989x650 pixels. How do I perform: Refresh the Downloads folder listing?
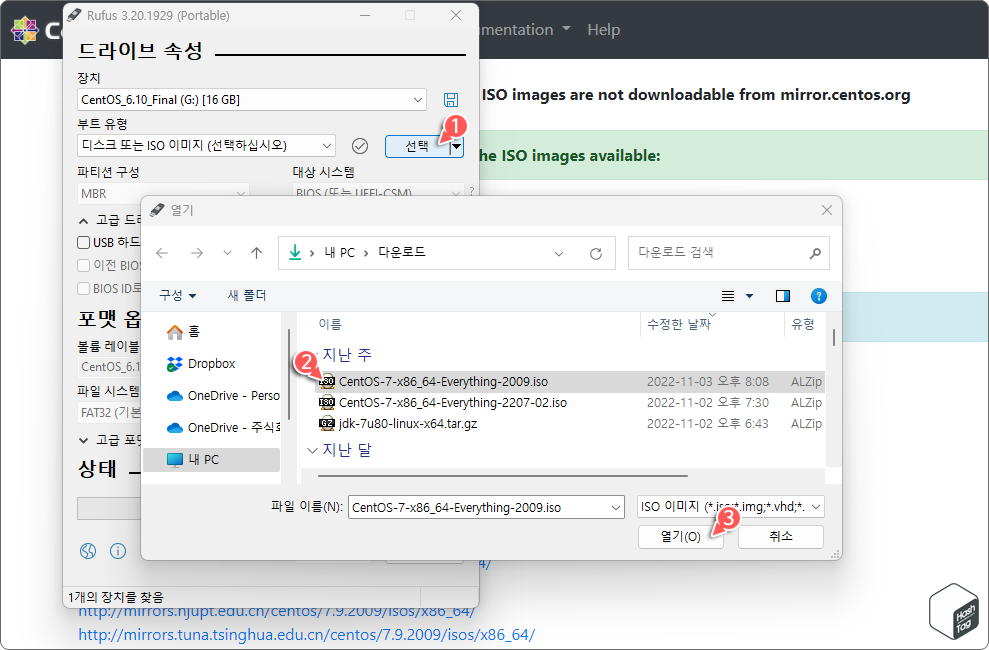tap(595, 253)
